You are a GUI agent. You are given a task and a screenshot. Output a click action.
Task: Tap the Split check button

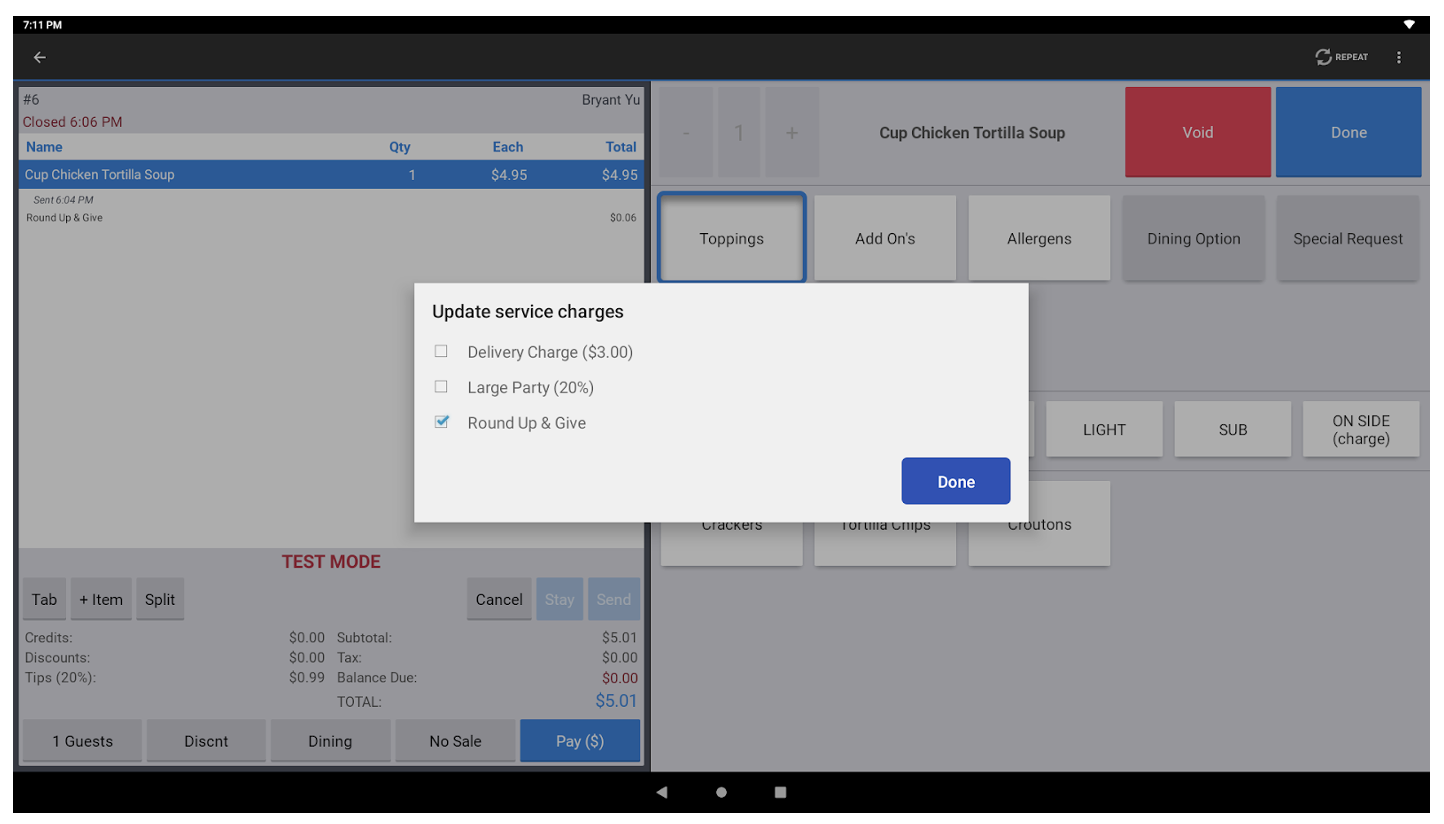(x=160, y=600)
